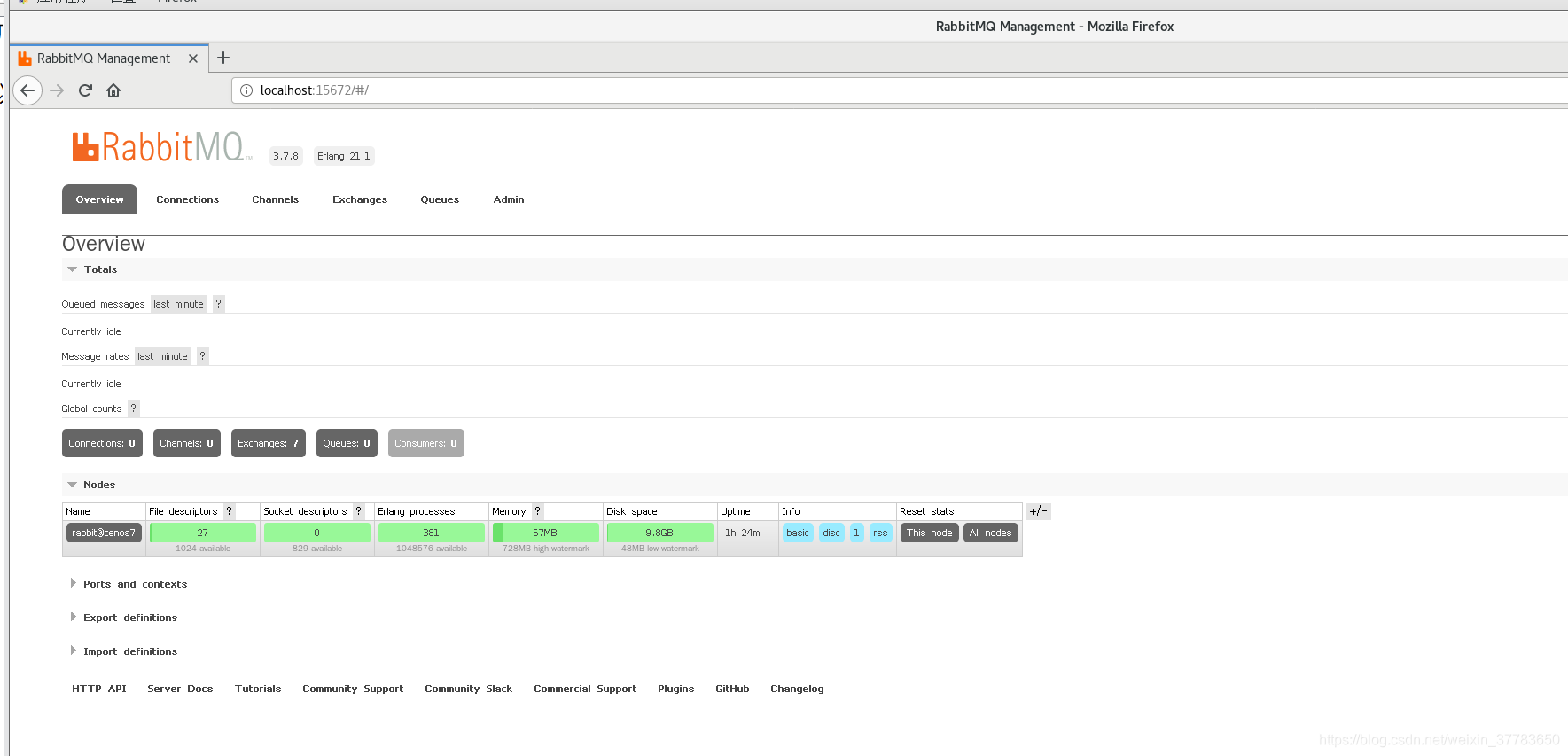
Task: Click the Connections: 0 count button
Action: click(102, 443)
